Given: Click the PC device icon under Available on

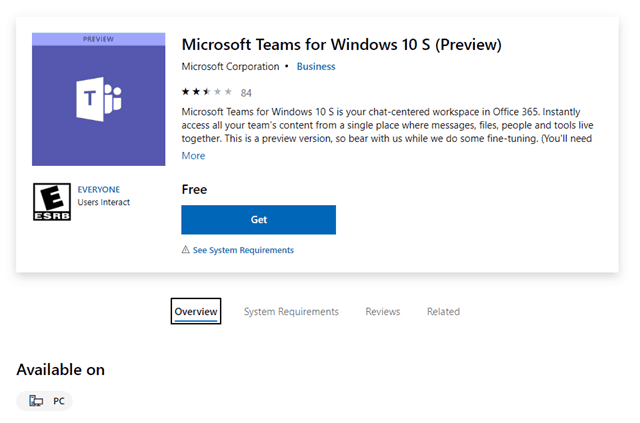Looking at the screenshot, I should pyautogui.click(x=36, y=401).
